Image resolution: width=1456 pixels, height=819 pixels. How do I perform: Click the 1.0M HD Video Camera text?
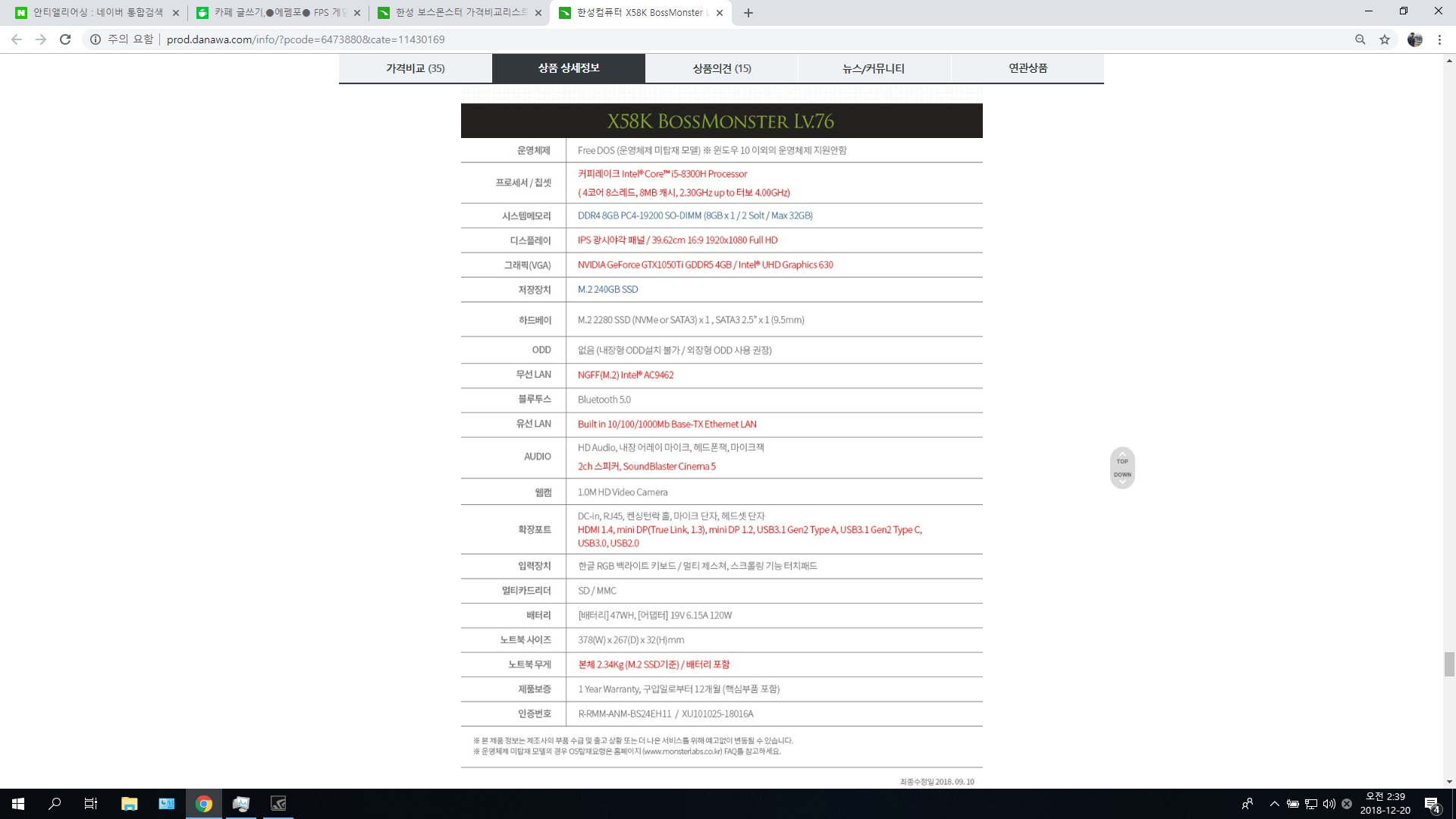[623, 492]
